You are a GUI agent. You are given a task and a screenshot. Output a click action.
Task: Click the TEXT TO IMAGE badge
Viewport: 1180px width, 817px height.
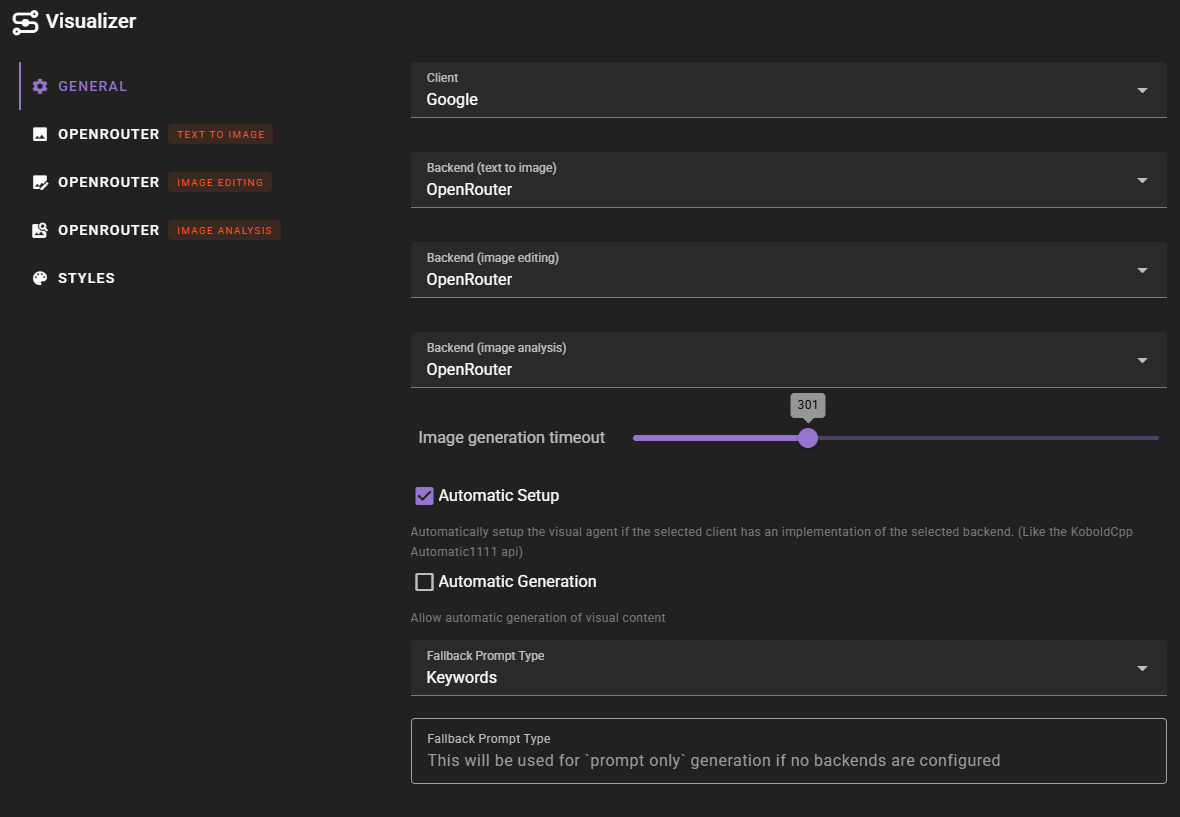[220, 133]
